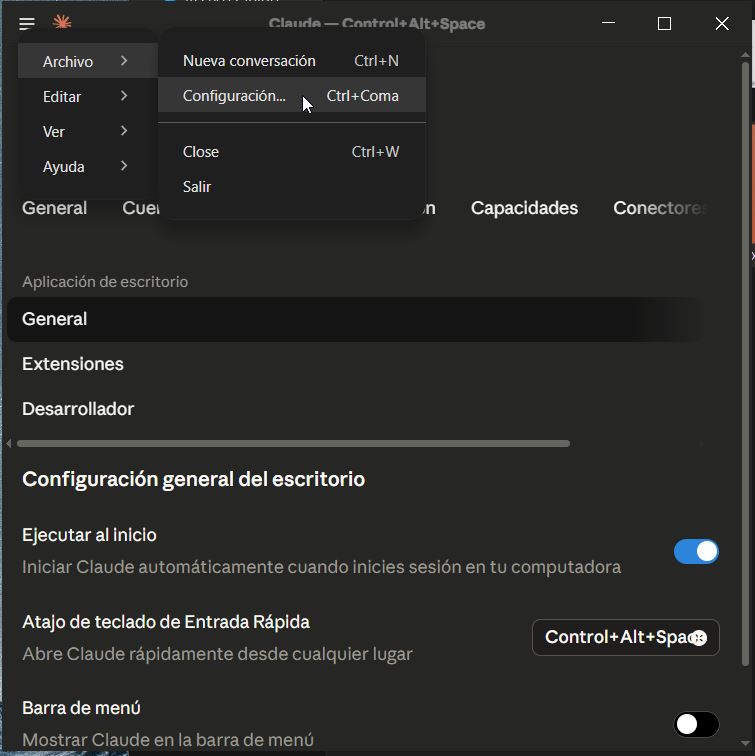The image size is (755, 756).
Task: Expand Ayuda submenu arrow
Action: [x=124, y=166]
